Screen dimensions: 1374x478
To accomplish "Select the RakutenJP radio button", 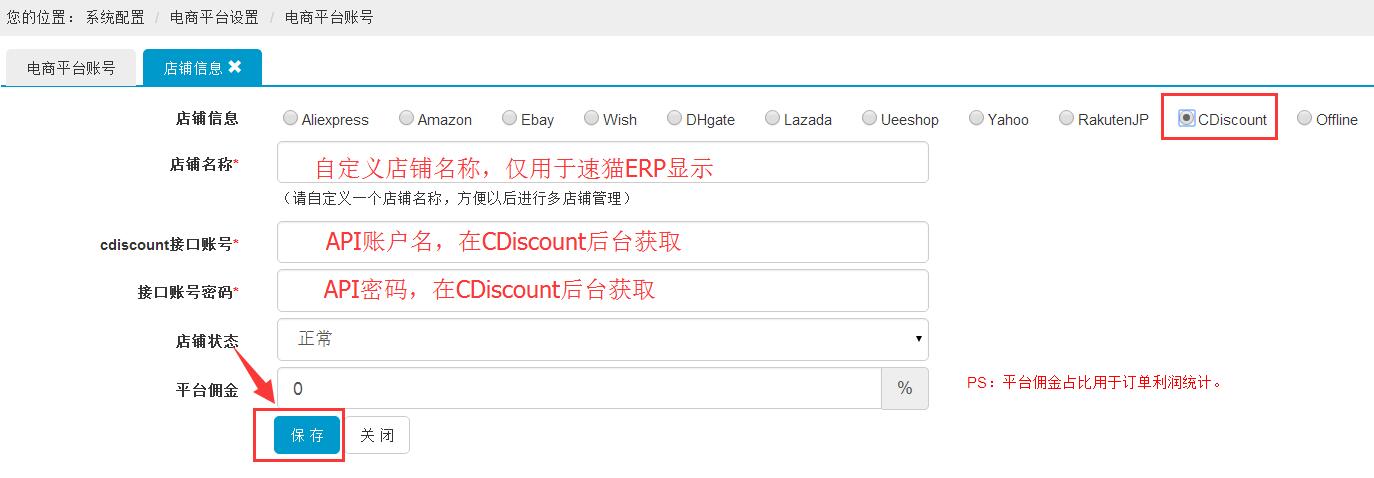I will click(1066, 118).
